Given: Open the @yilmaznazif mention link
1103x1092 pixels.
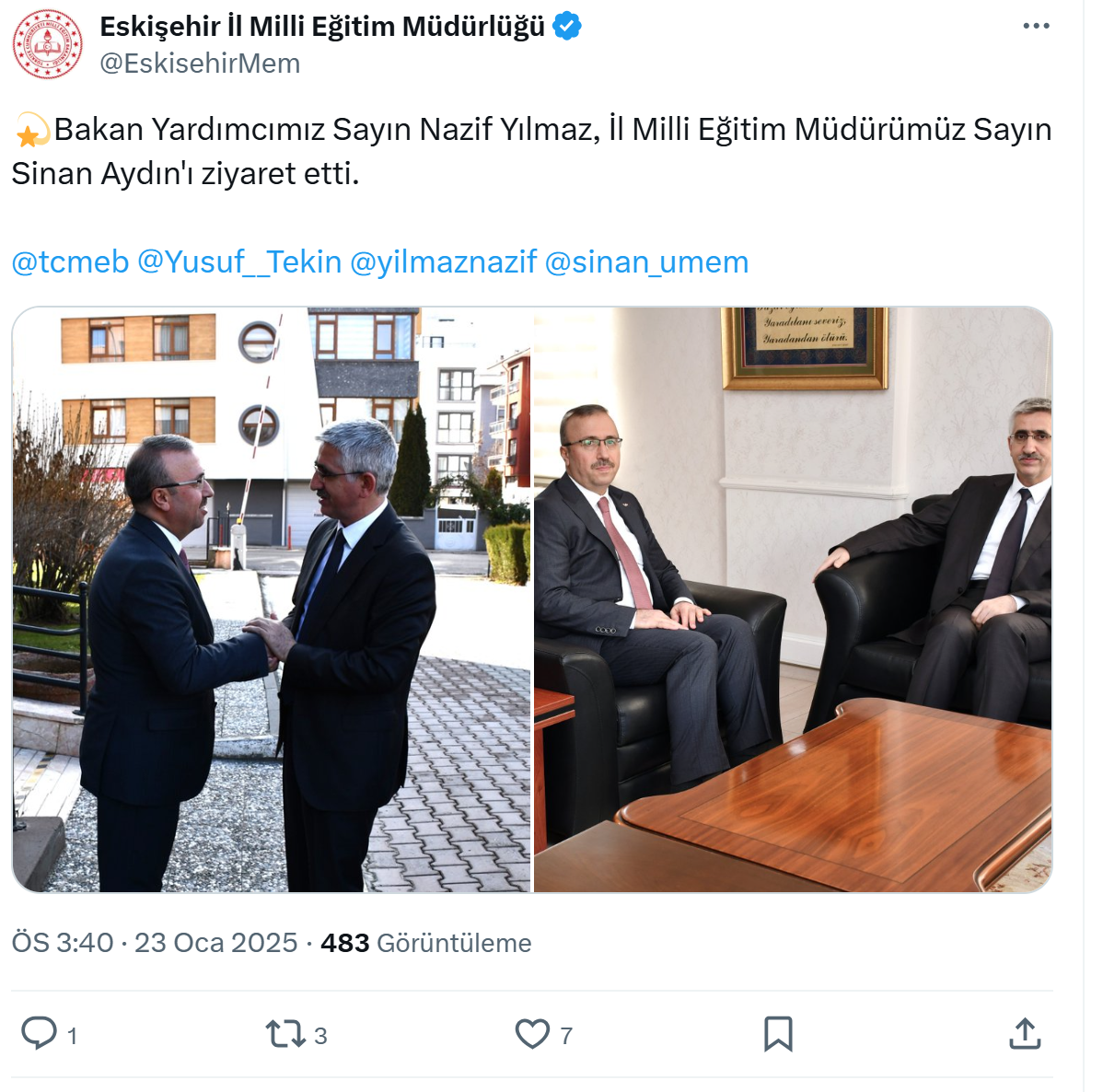Looking at the screenshot, I should (x=443, y=262).
